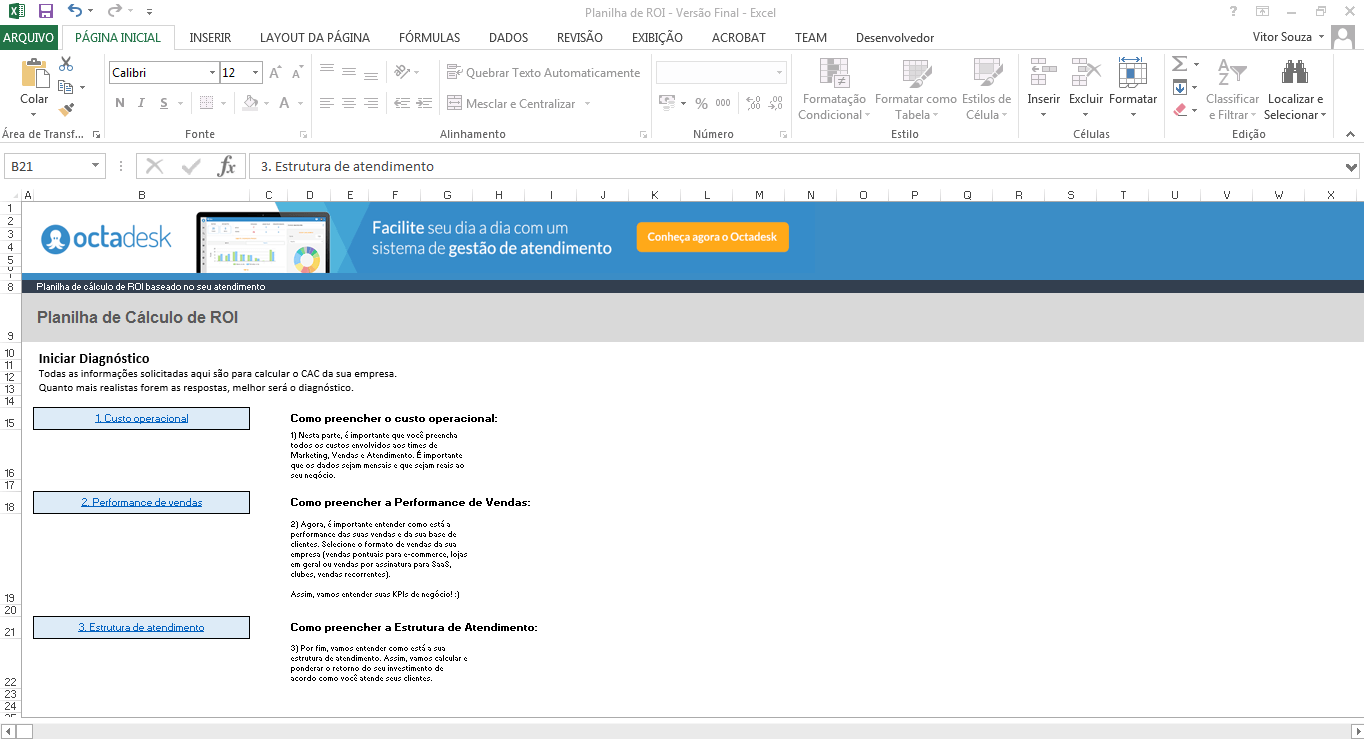Image resolution: width=1364 pixels, height=744 pixels.
Task: Decrease font size with smaller A icon
Action: pos(298,73)
